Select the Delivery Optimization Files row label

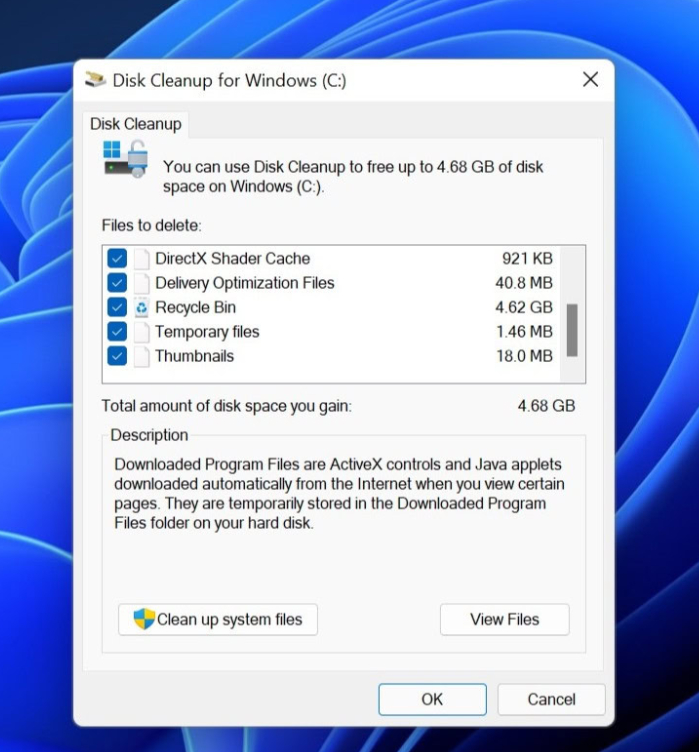pos(245,283)
